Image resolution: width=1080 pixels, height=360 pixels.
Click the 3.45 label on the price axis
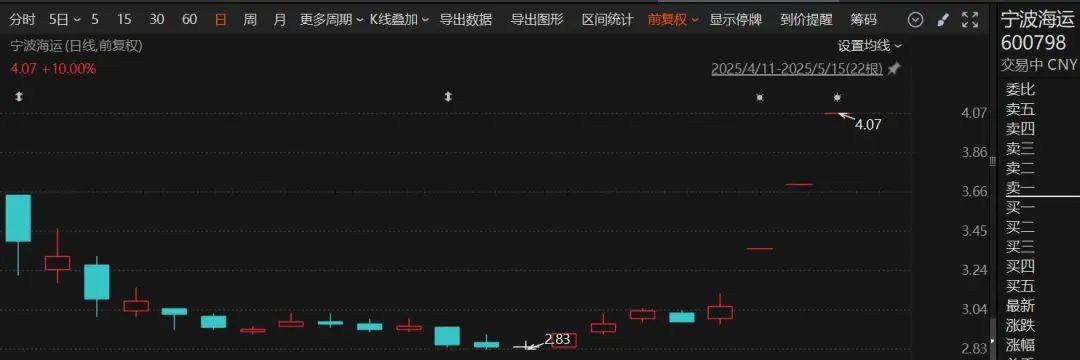point(975,231)
